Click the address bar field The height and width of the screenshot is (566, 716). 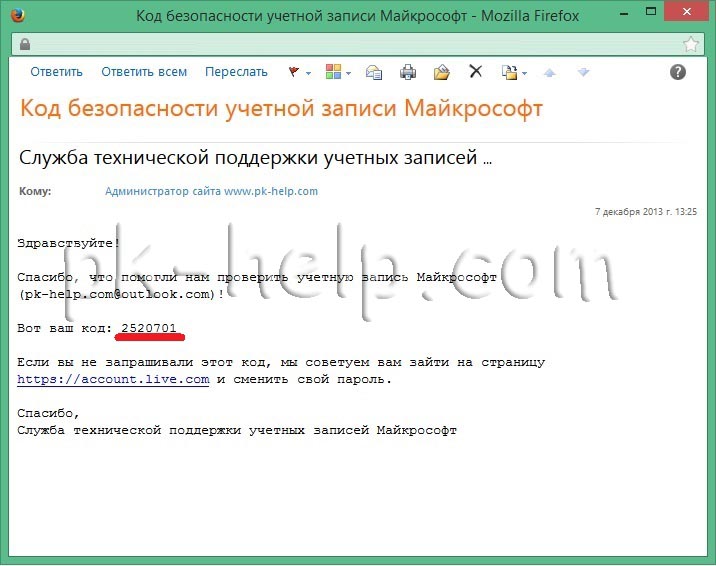click(x=356, y=44)
